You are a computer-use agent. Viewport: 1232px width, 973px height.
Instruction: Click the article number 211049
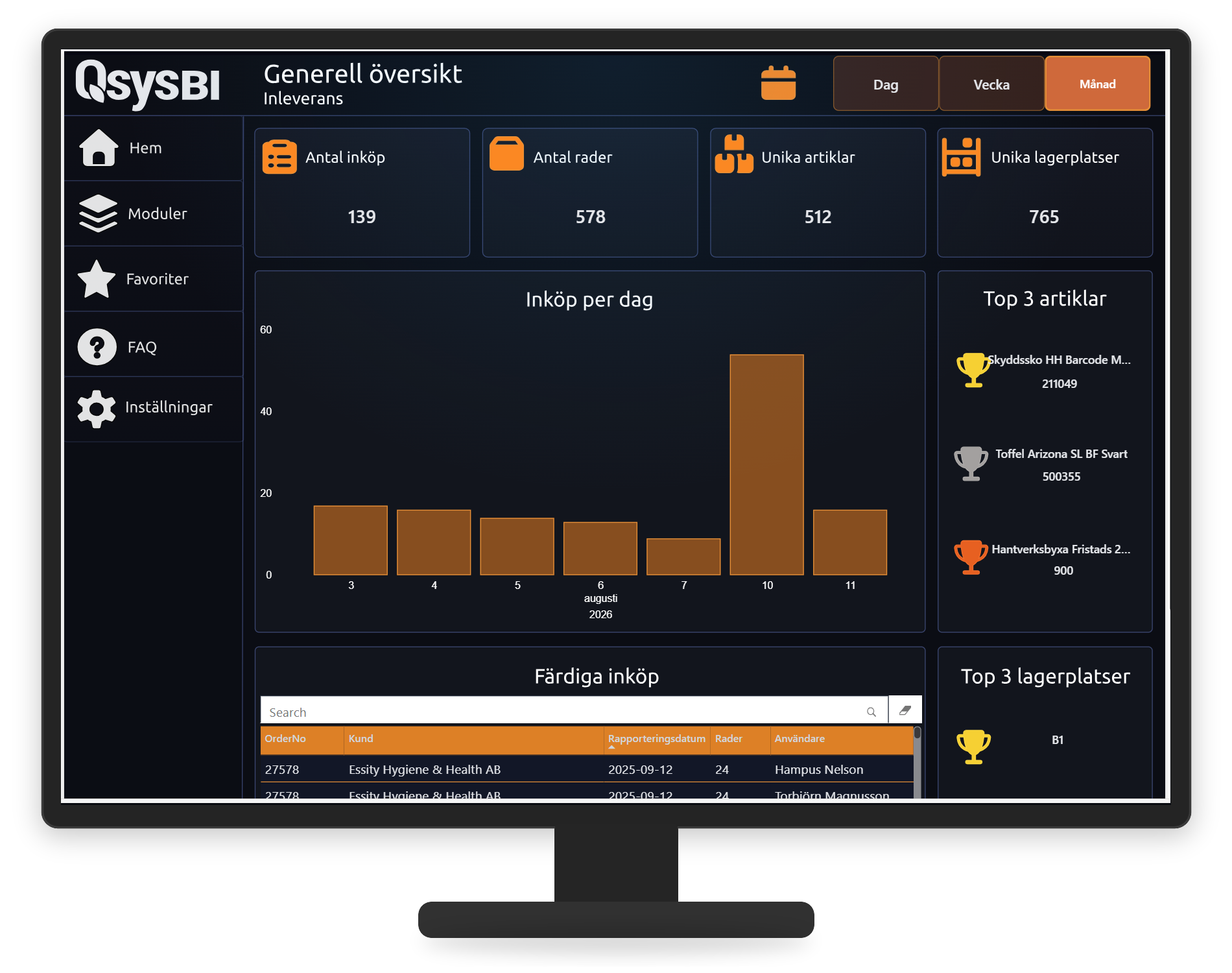pyautogui.click(x=1060, y=384)
